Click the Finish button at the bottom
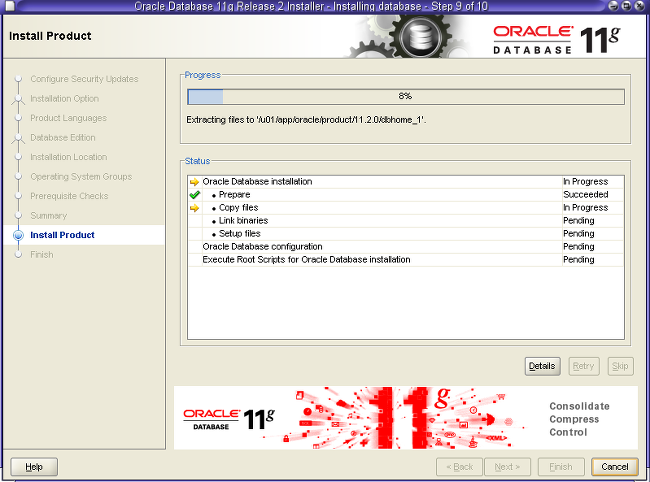650x482 pixels. pyautogui.click(x=561, y=467)
